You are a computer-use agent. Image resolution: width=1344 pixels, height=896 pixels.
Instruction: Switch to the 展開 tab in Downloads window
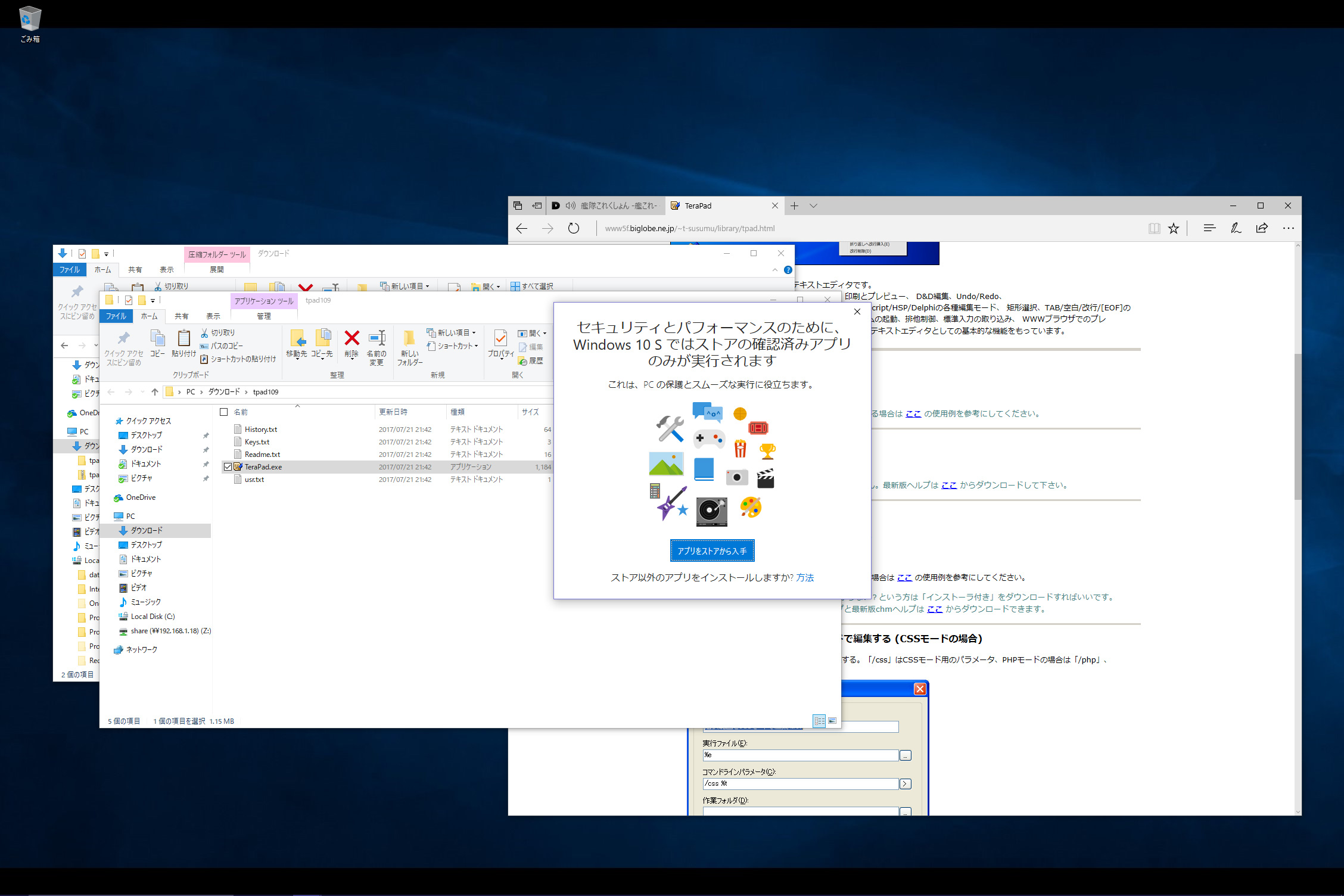point(217,270)
